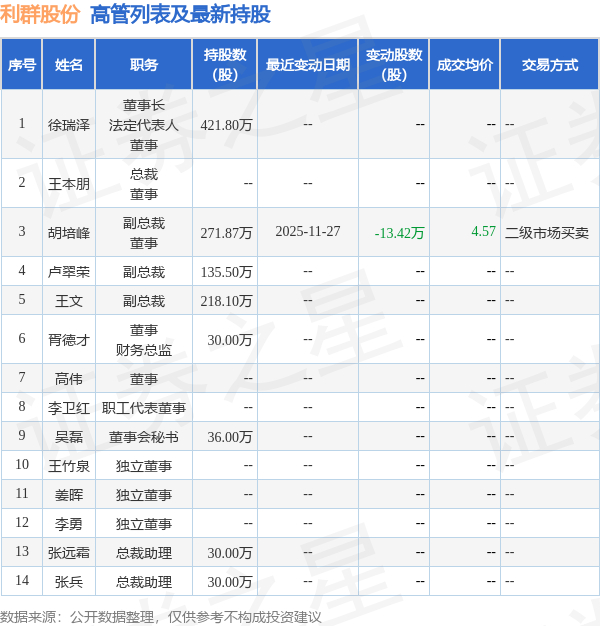The image size is (600, 626).
Task: Click the 421.80万 shareholding value
Action: [226, 125]
